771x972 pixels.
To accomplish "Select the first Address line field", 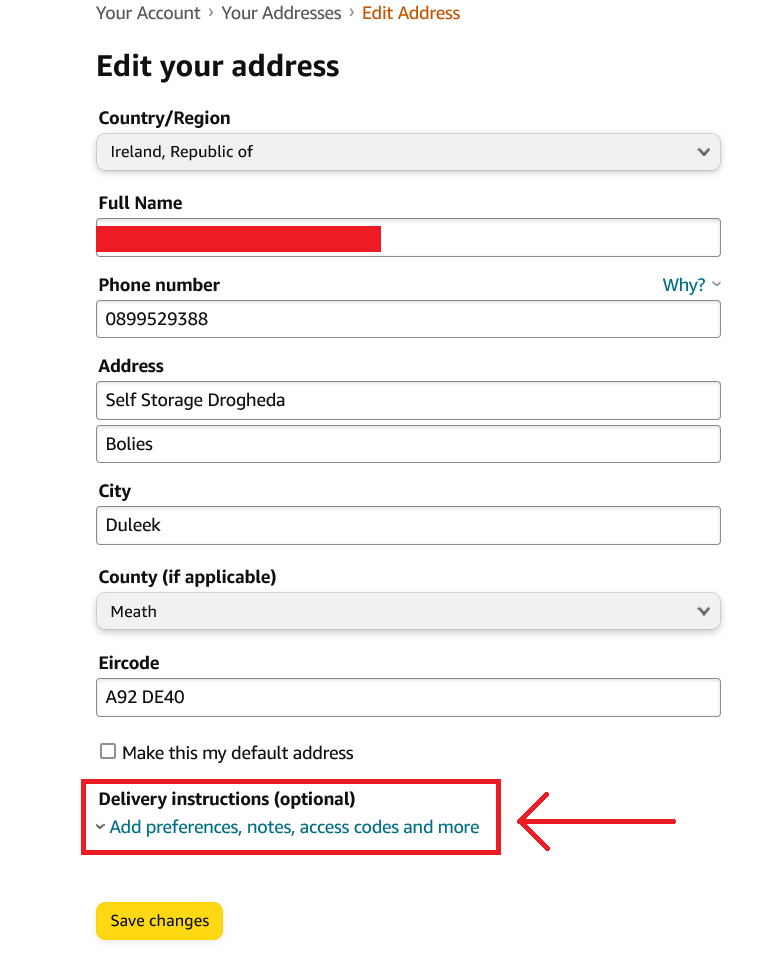I will [x=408, y=400].
